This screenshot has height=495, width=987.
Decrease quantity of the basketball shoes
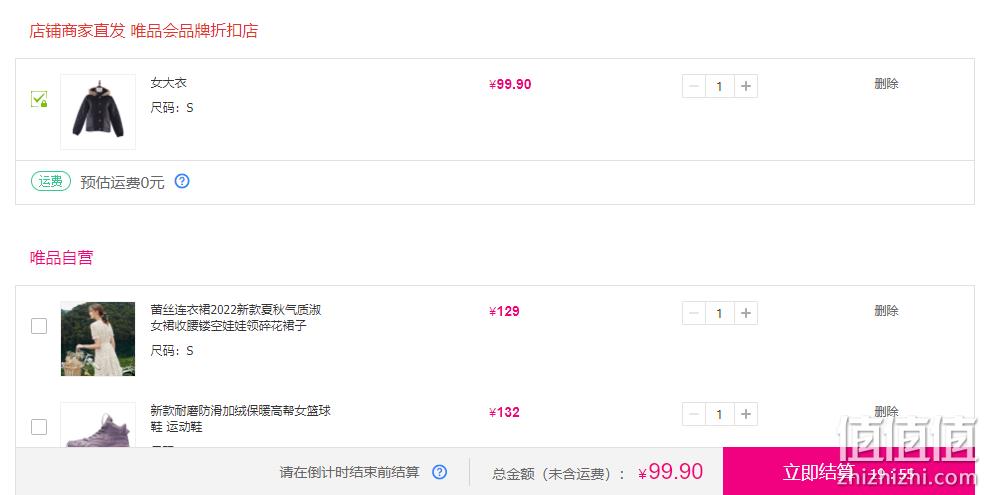(x=694, y=414)
